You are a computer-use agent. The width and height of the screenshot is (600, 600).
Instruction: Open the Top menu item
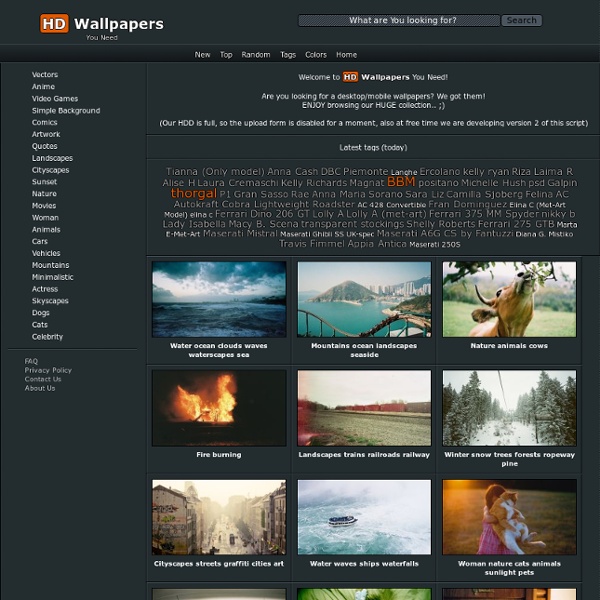coord(226,55)
